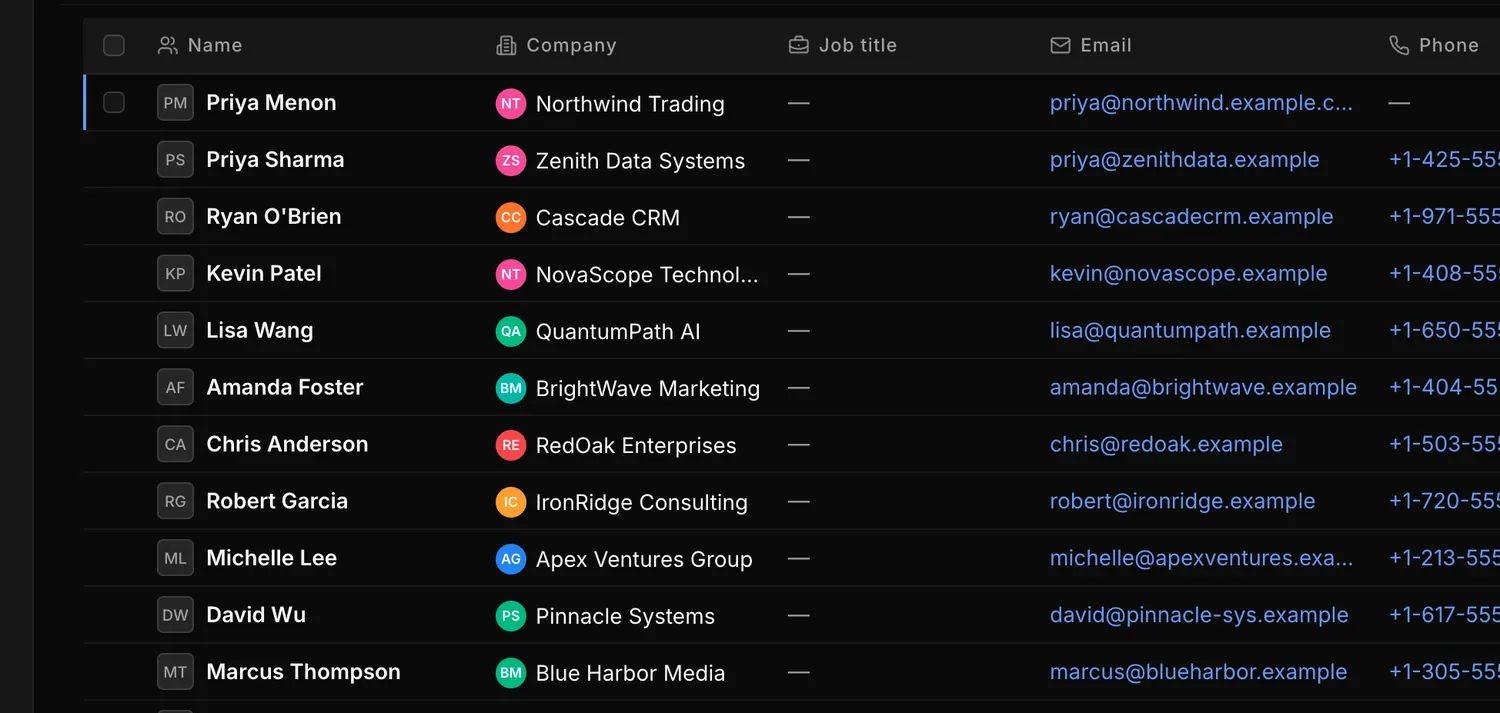This screenshot has height=713, width=1500.
Task: Click the Zenith Data Systems ZS logo
Action: click(x=511, y=160)
